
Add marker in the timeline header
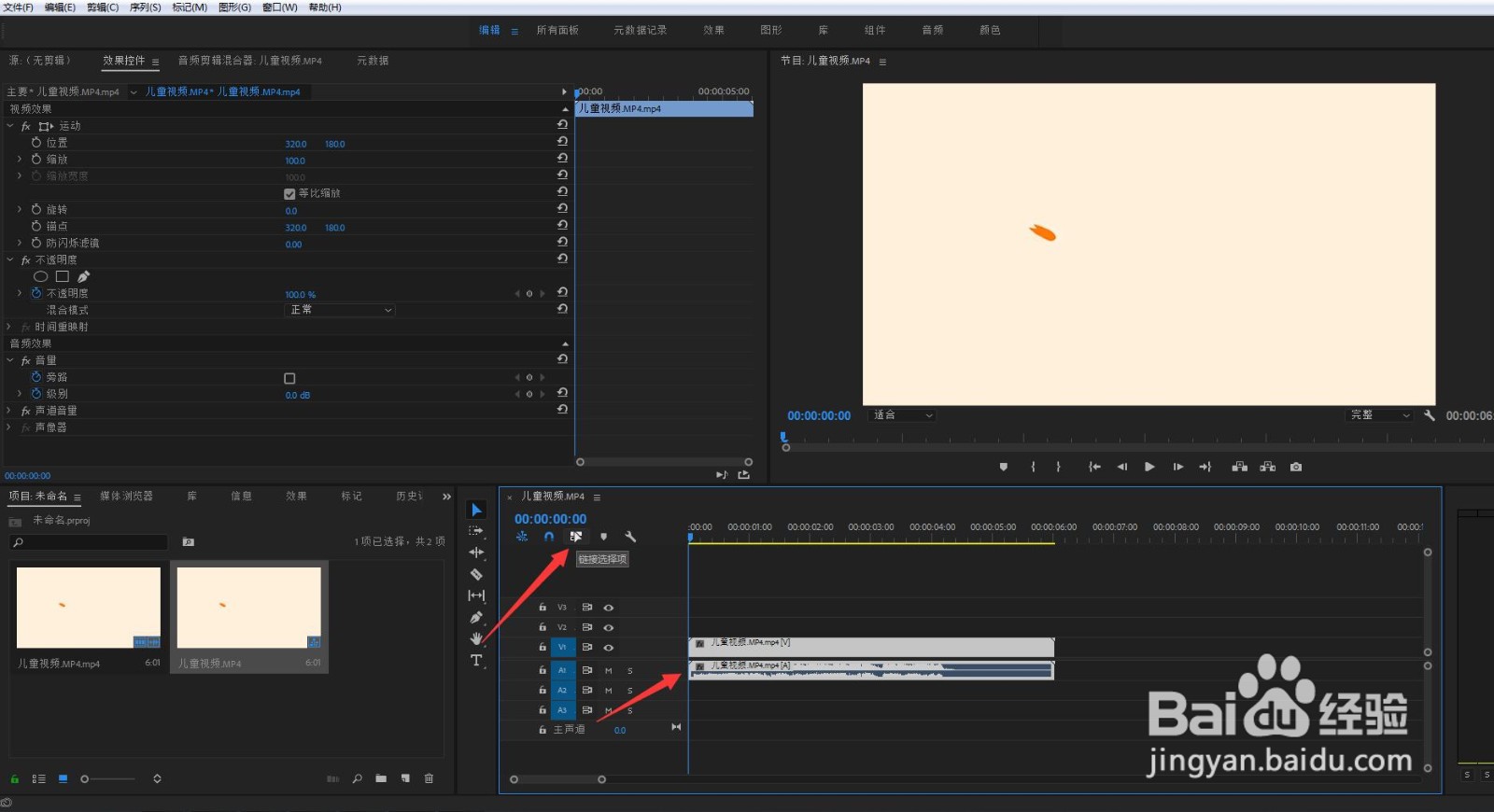603,537
